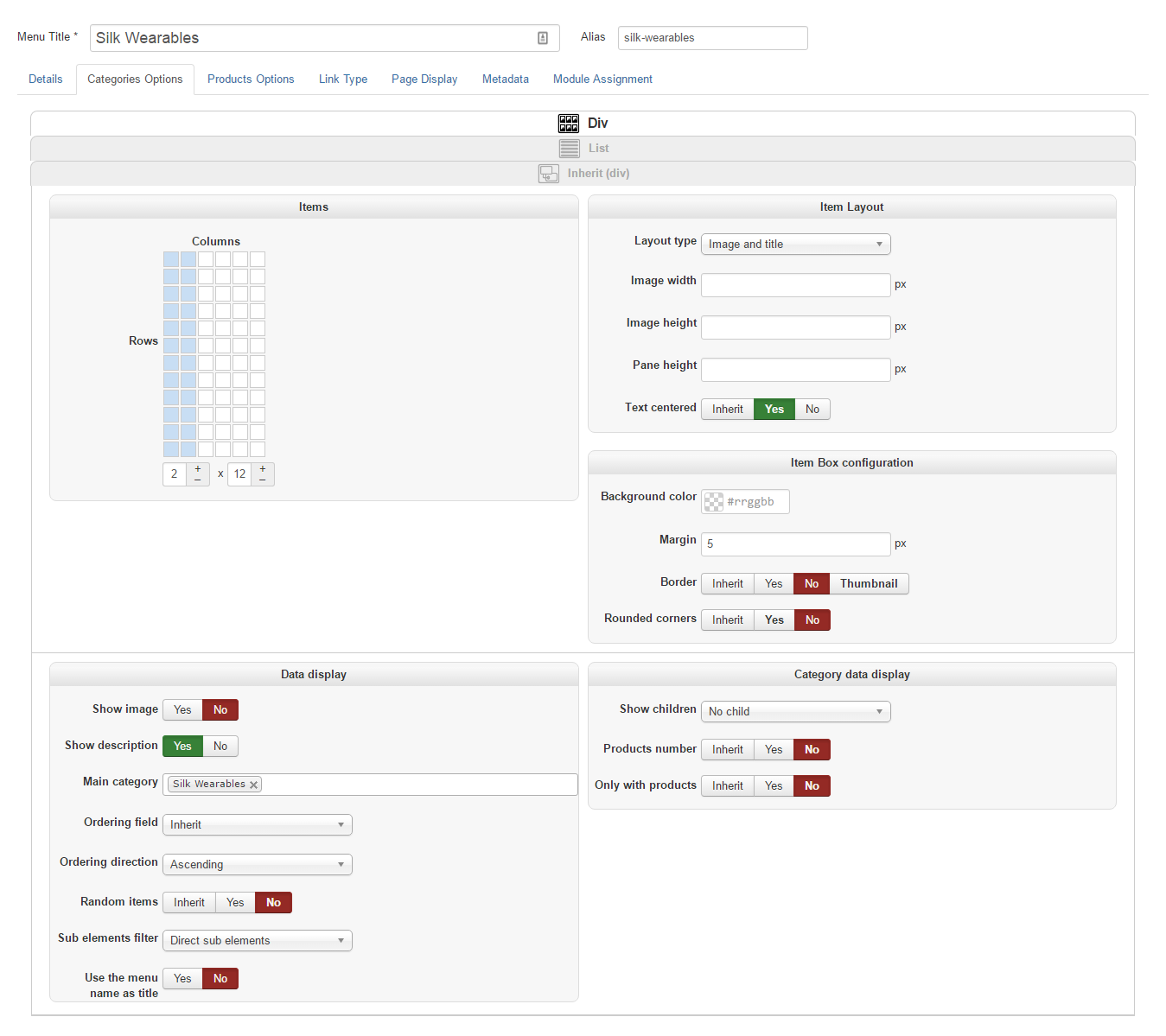Open the Show children dropdown

pos(796,712)
